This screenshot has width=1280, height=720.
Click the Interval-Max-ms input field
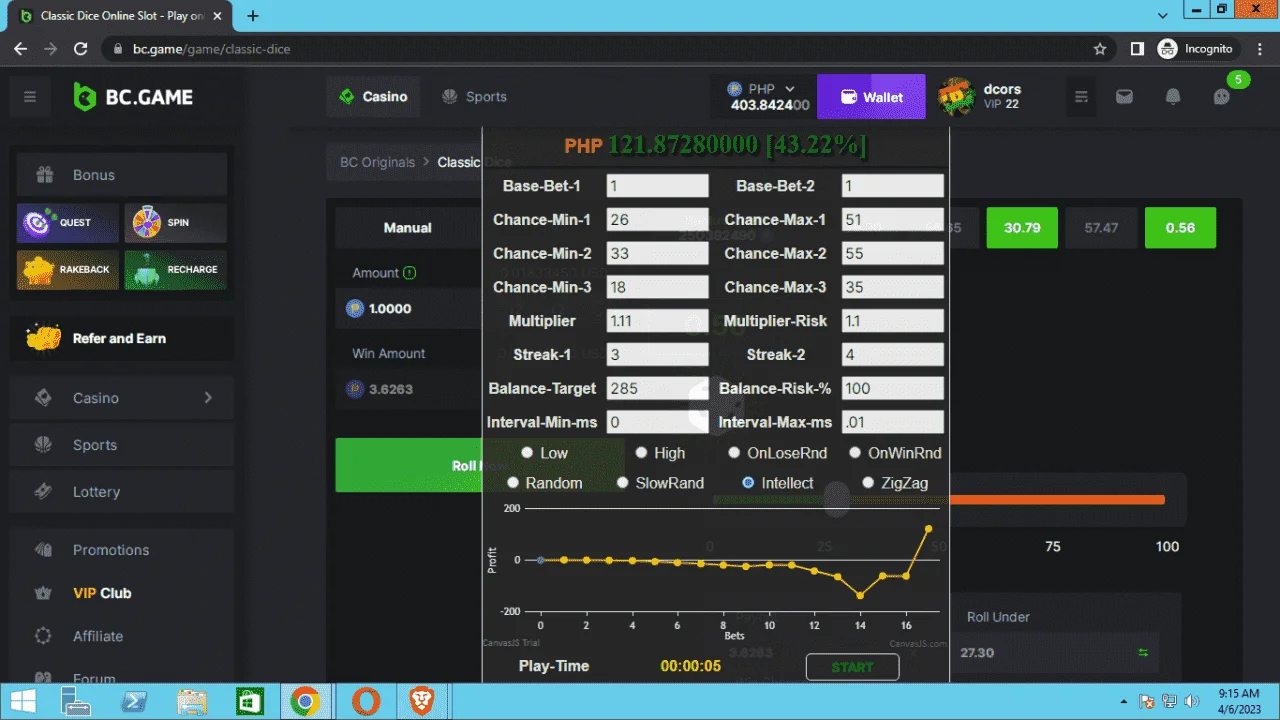[x=893, y=422]
